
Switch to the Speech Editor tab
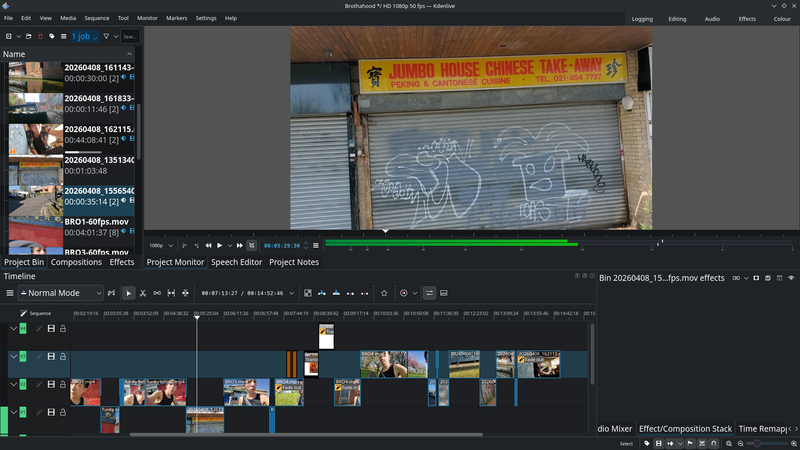point(236,262)
